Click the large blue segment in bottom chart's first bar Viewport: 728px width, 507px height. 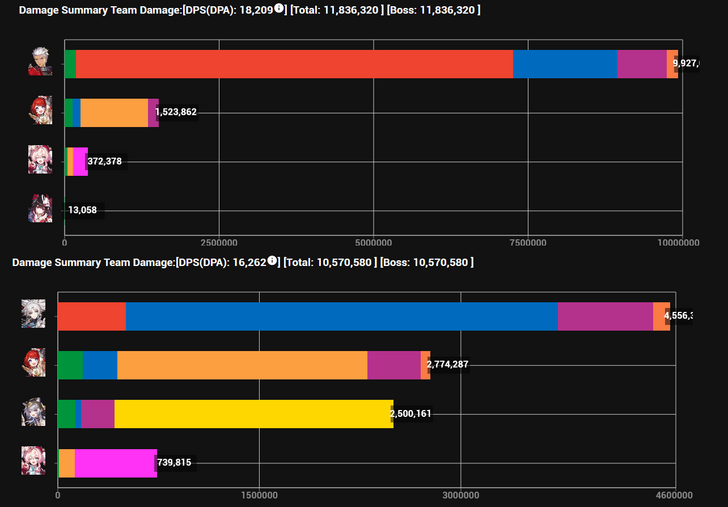pyautogui.click(x=341, y=316)
